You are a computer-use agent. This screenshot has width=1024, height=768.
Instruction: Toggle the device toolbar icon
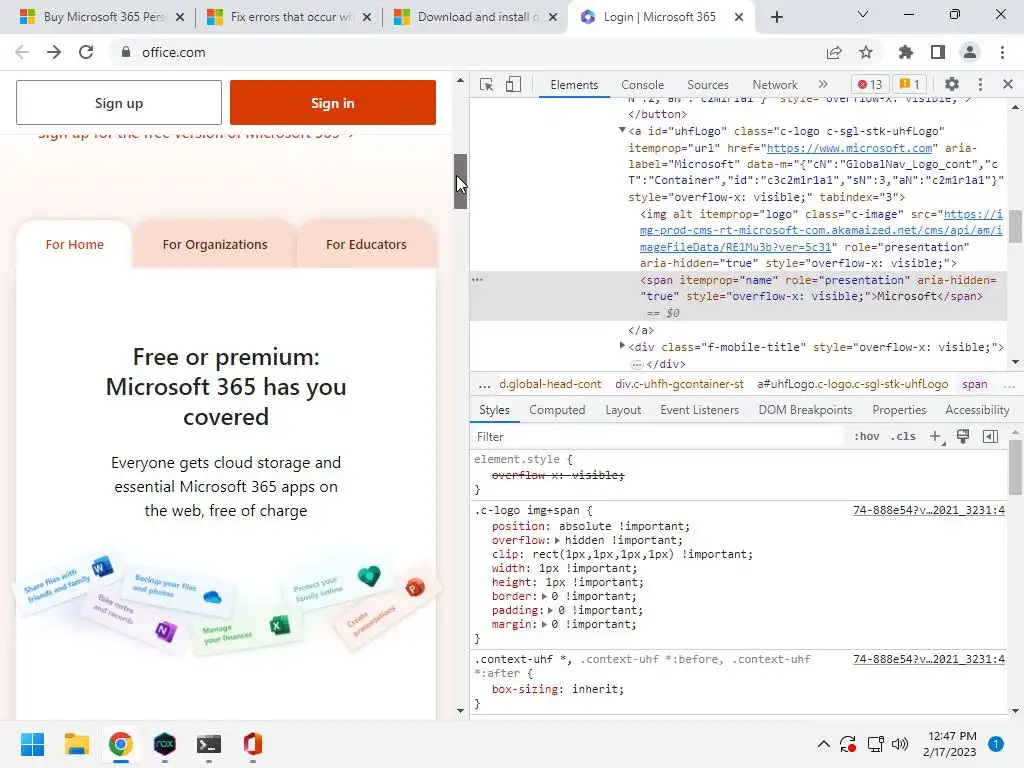pyautogui.click(x=513, y=85)
